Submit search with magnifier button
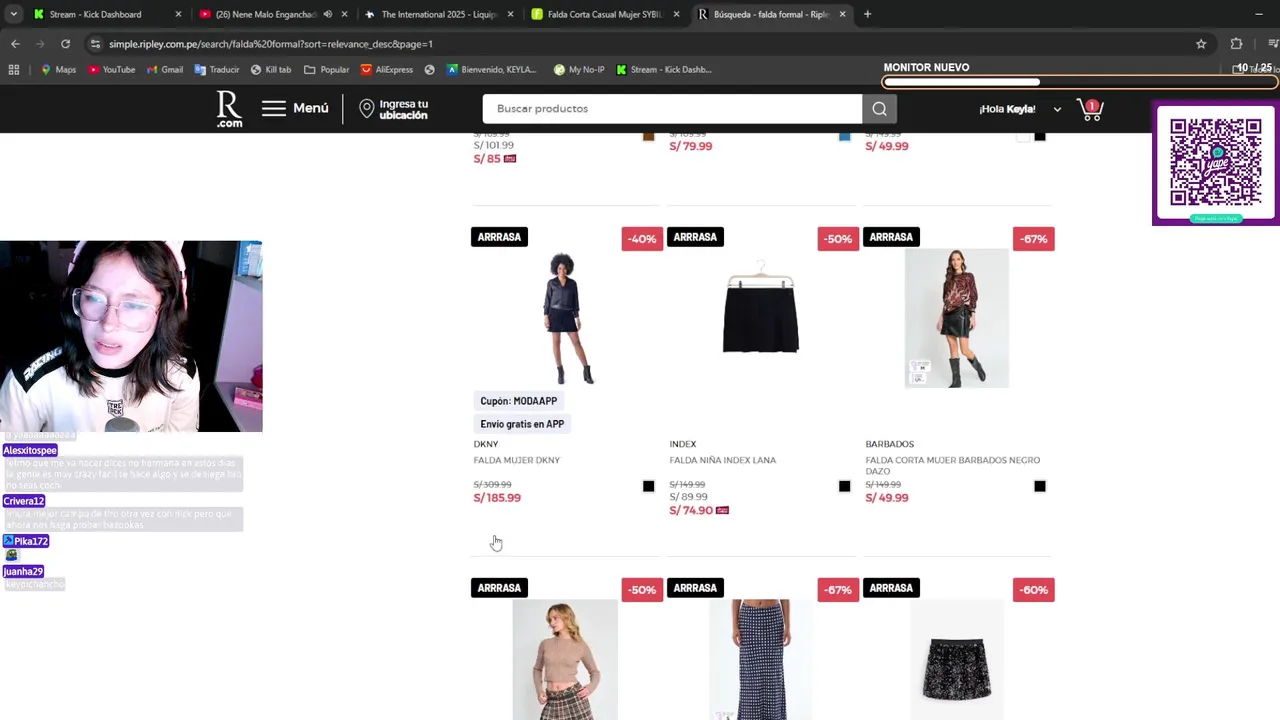This screenshot has width=1280, height=720. point(879,108)
